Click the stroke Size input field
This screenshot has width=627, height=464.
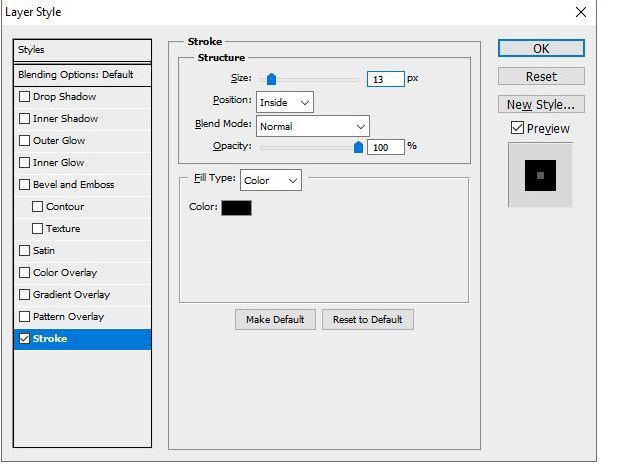point(385,78)
